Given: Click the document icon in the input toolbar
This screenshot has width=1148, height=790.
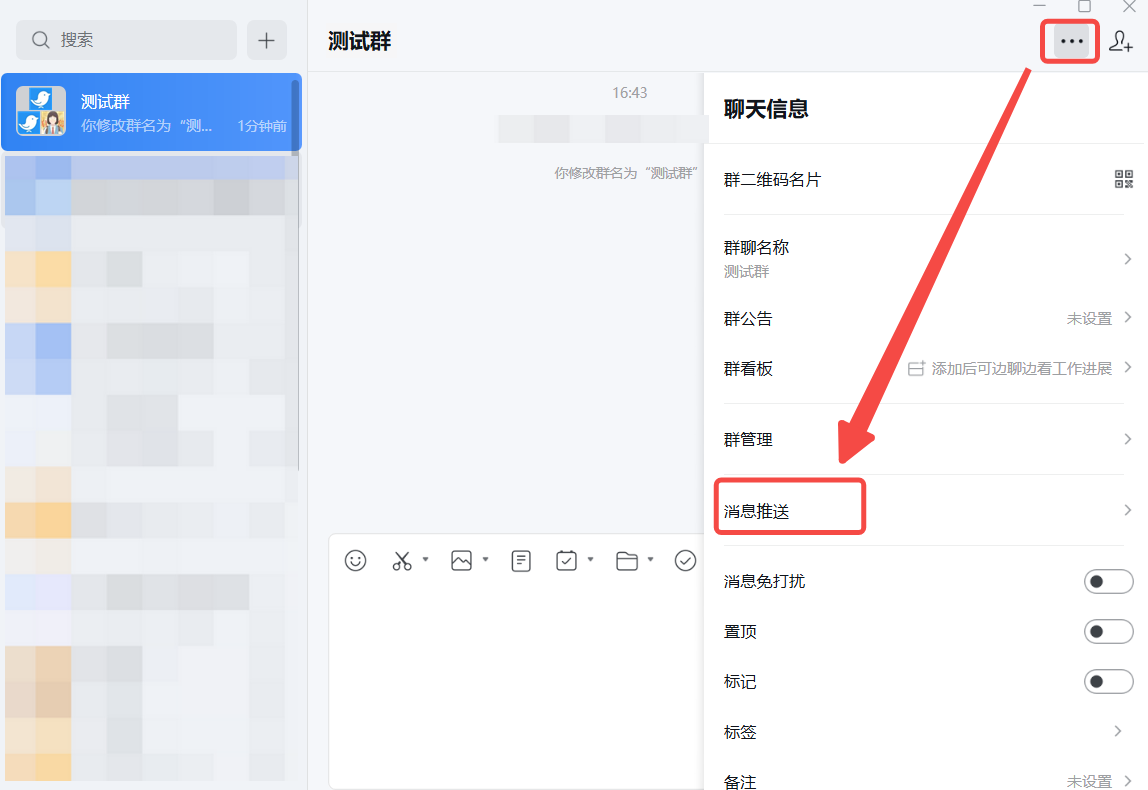Looking at the screenshot, I should coord(521,561).
